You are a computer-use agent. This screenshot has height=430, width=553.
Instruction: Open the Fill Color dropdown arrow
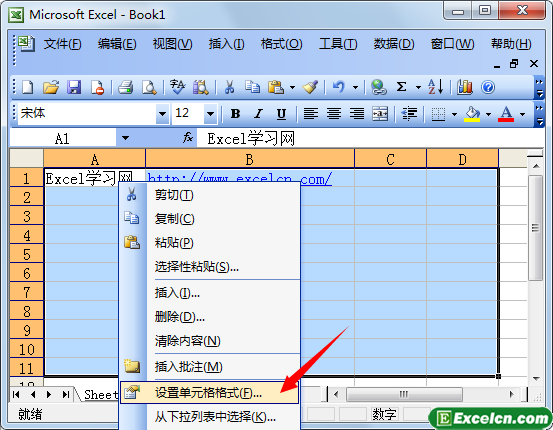point(488,114)
